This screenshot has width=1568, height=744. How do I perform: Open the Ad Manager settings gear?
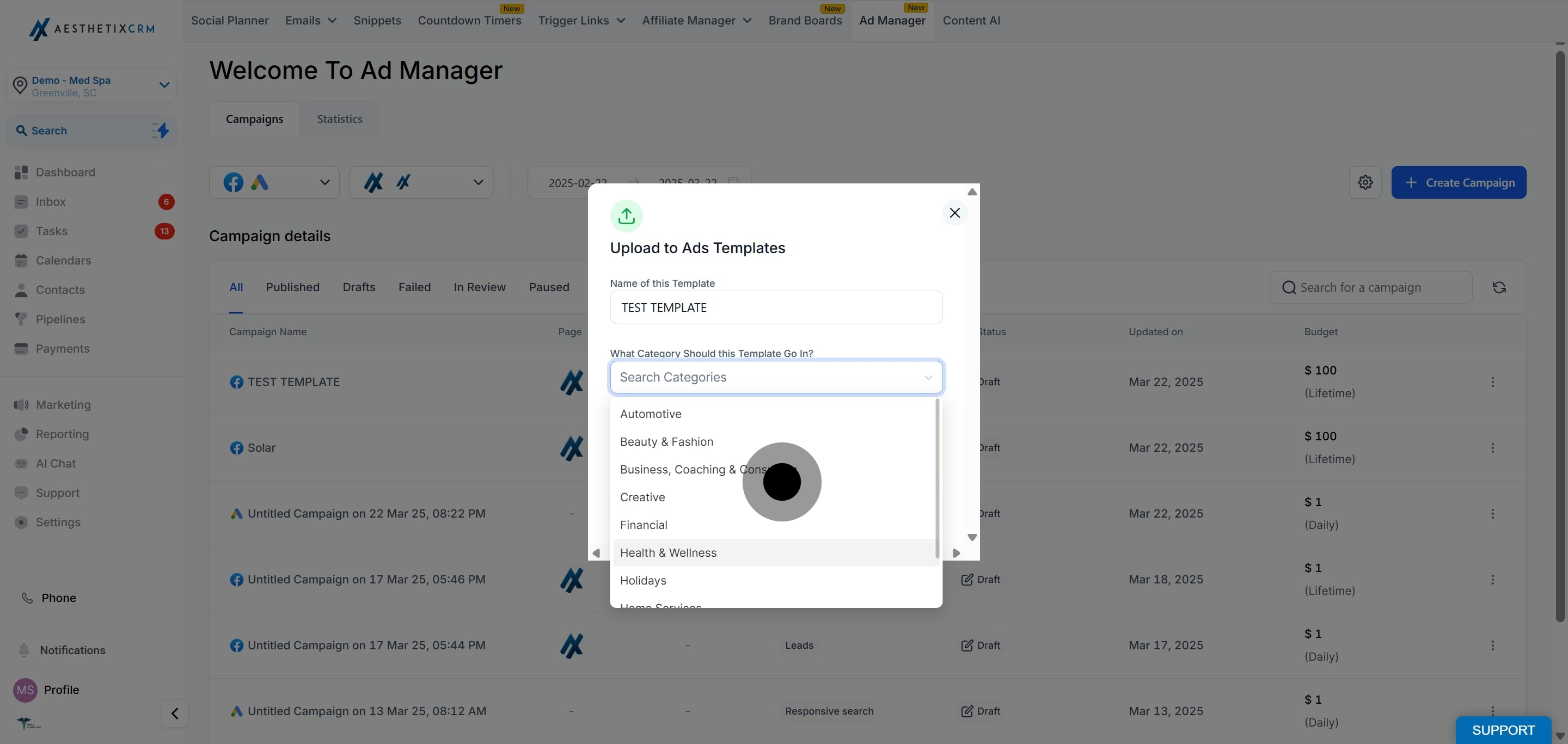tap(1365, 182)
